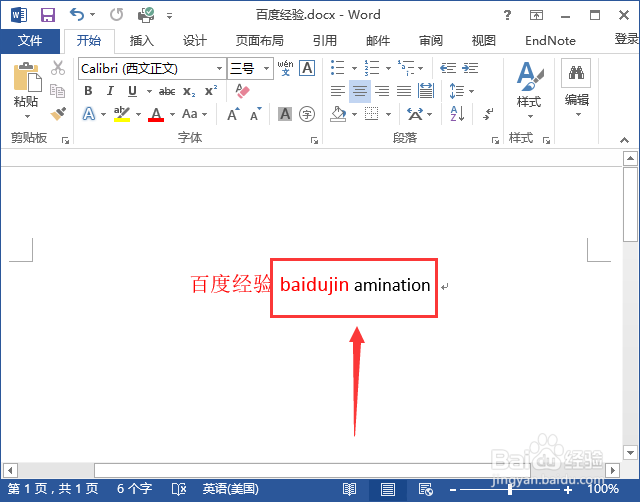Viewport: 640px width, 502px height.
Task: Click the Paste clipboard icon
Action: tap(27, 78)
